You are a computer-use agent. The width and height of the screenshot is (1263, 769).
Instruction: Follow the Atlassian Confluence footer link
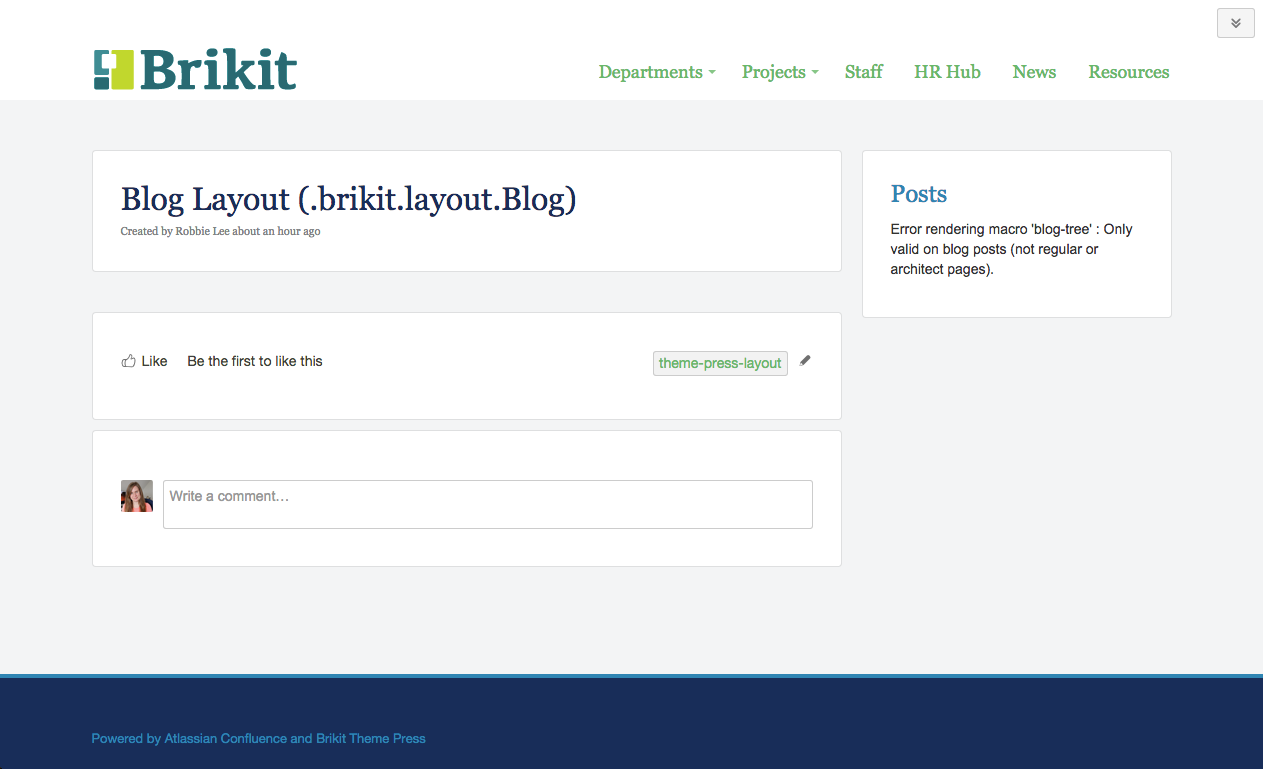point(225,739)
